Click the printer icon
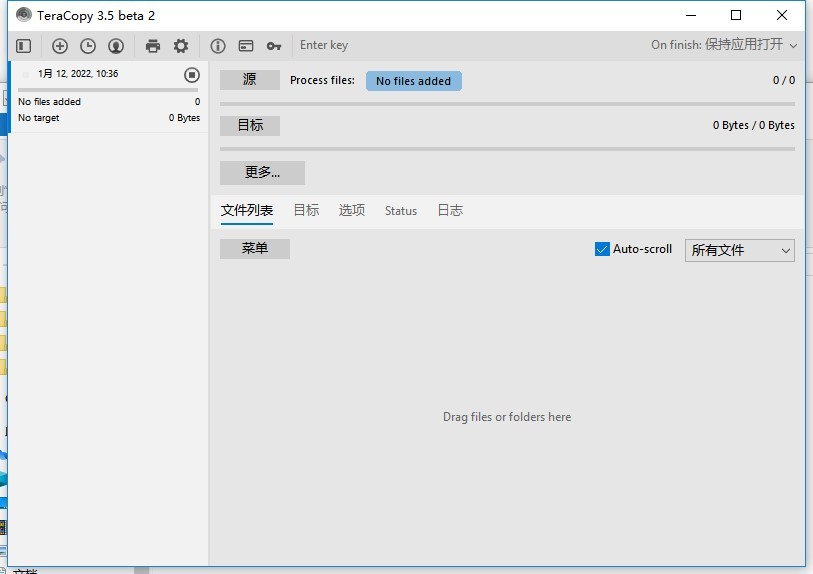This screenshot has height=574, width=813. click(153, 46)
